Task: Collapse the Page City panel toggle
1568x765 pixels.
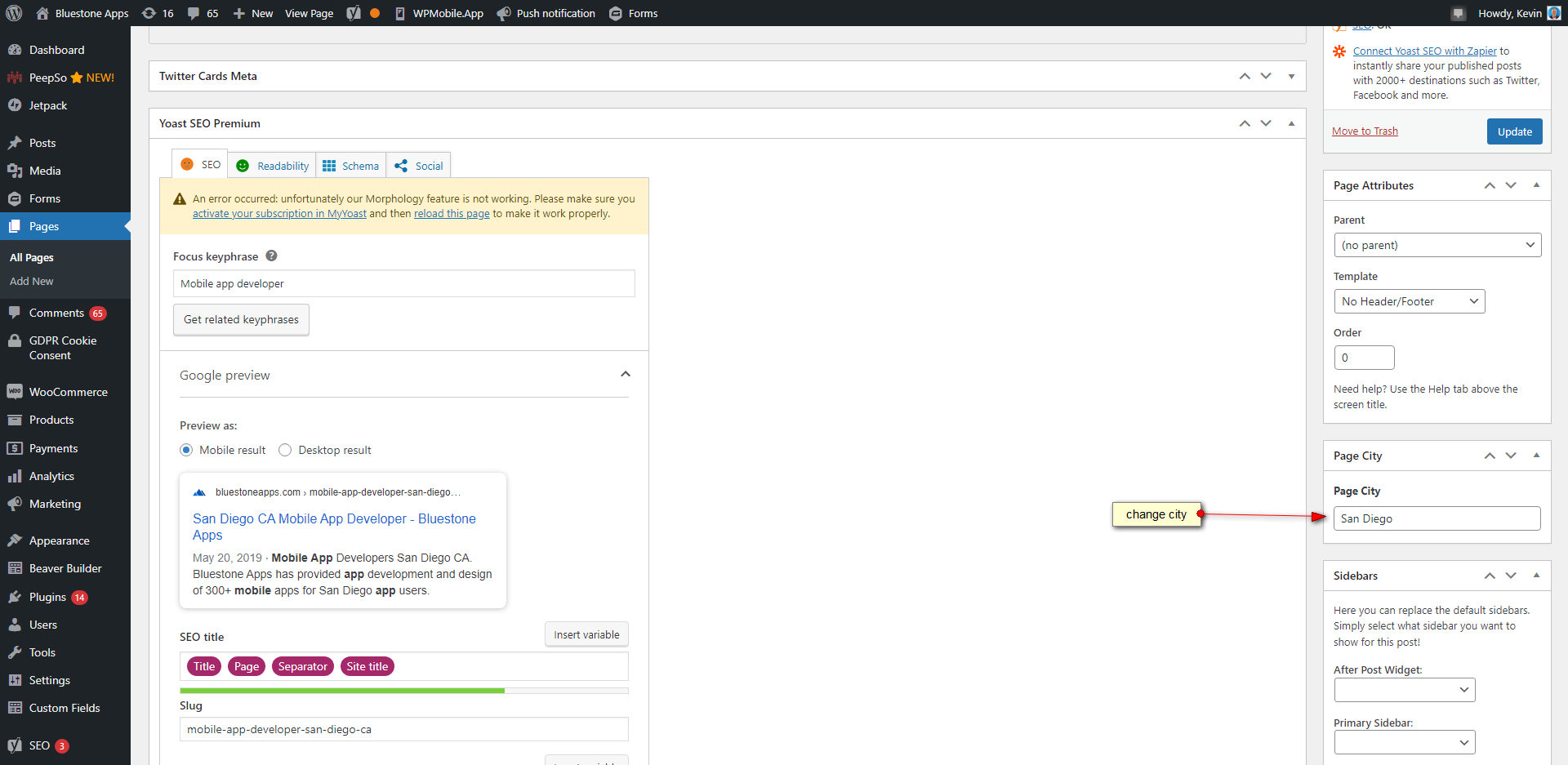Action: point(1536,456)
